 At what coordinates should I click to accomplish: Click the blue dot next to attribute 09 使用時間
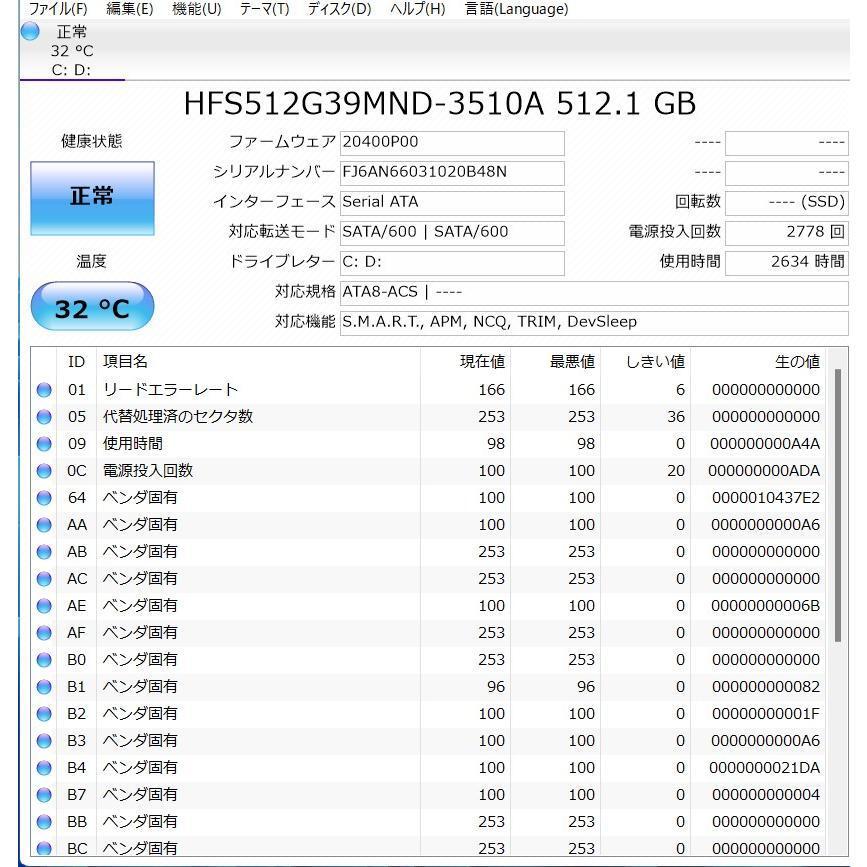point(43,443)
